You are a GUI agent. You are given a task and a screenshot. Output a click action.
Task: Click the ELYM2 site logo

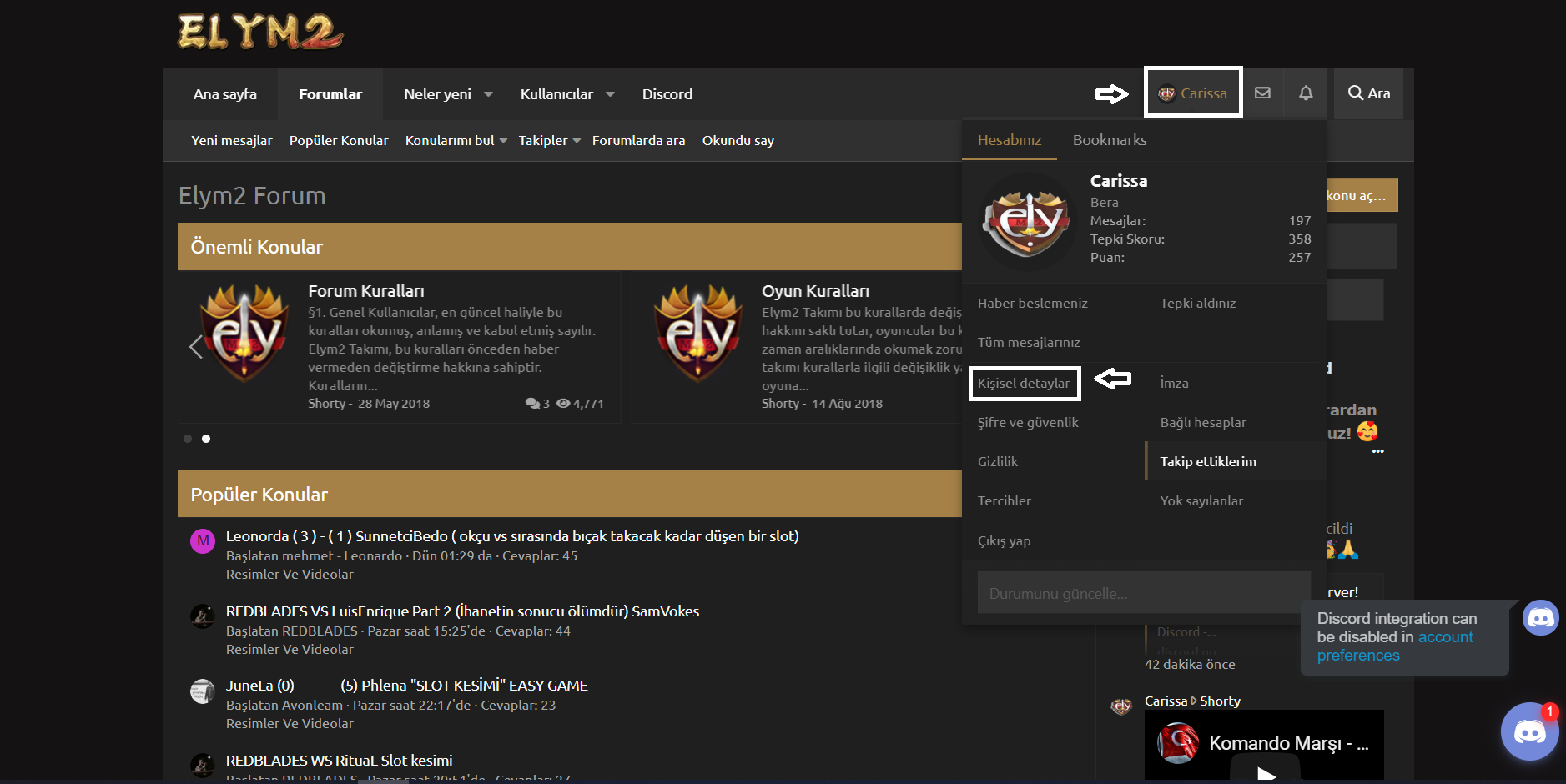[x=260, y=32]
